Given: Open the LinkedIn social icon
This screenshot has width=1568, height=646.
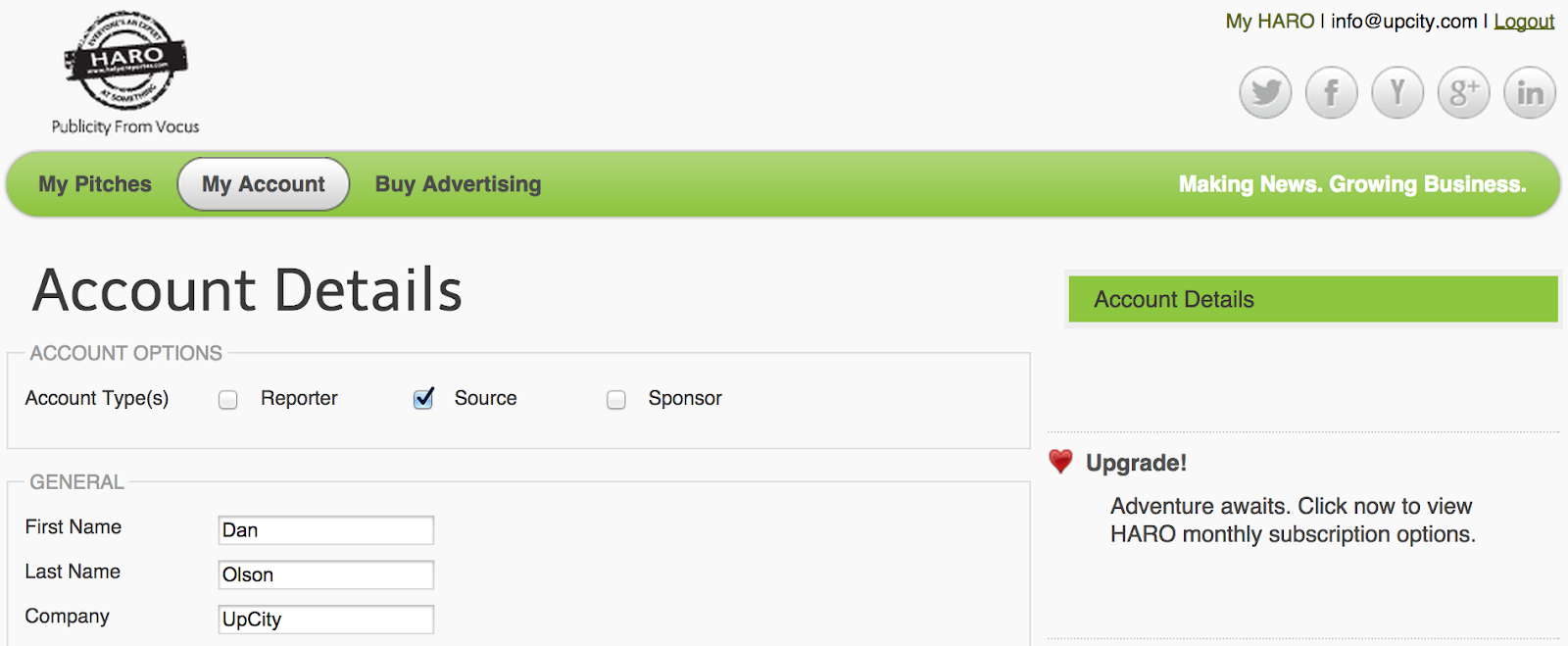Looking at the screenshot, I should tap(1530, 93).
